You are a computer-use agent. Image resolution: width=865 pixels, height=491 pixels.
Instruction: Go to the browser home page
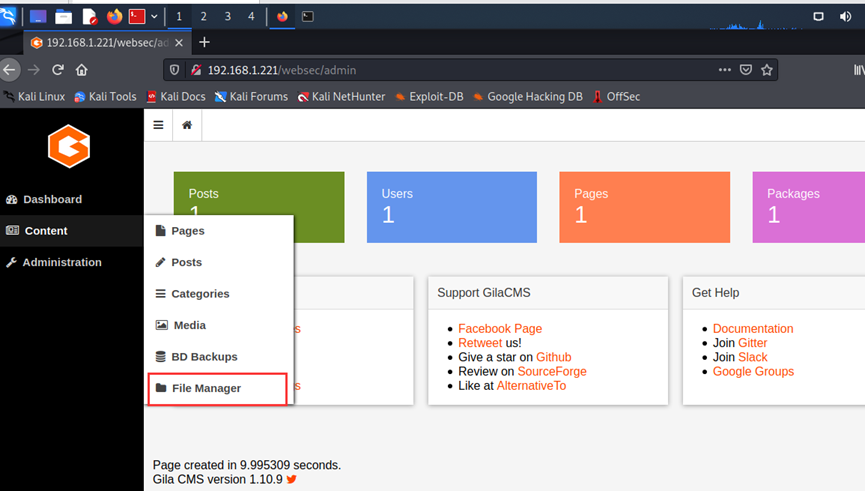(x=82, y=70)
